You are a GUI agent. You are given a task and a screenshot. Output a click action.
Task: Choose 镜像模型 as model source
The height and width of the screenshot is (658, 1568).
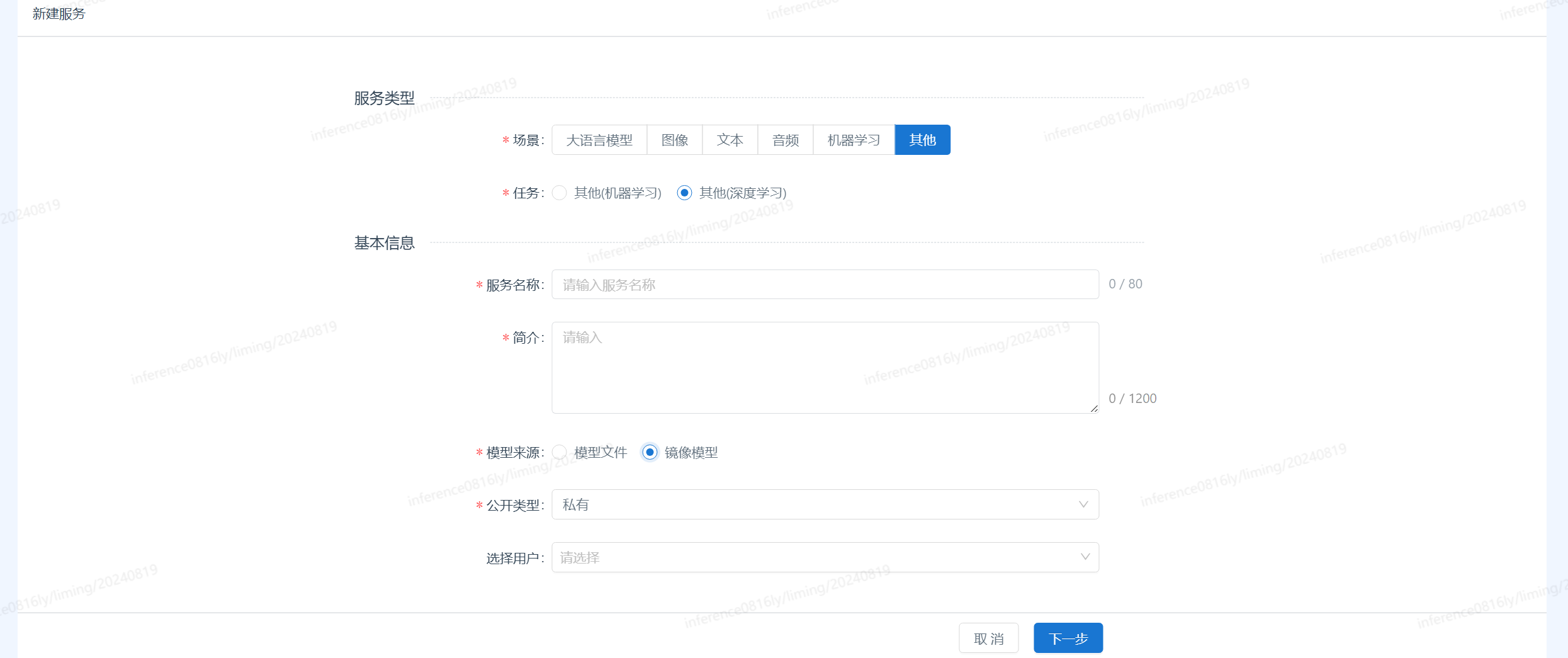pos(650,452)
